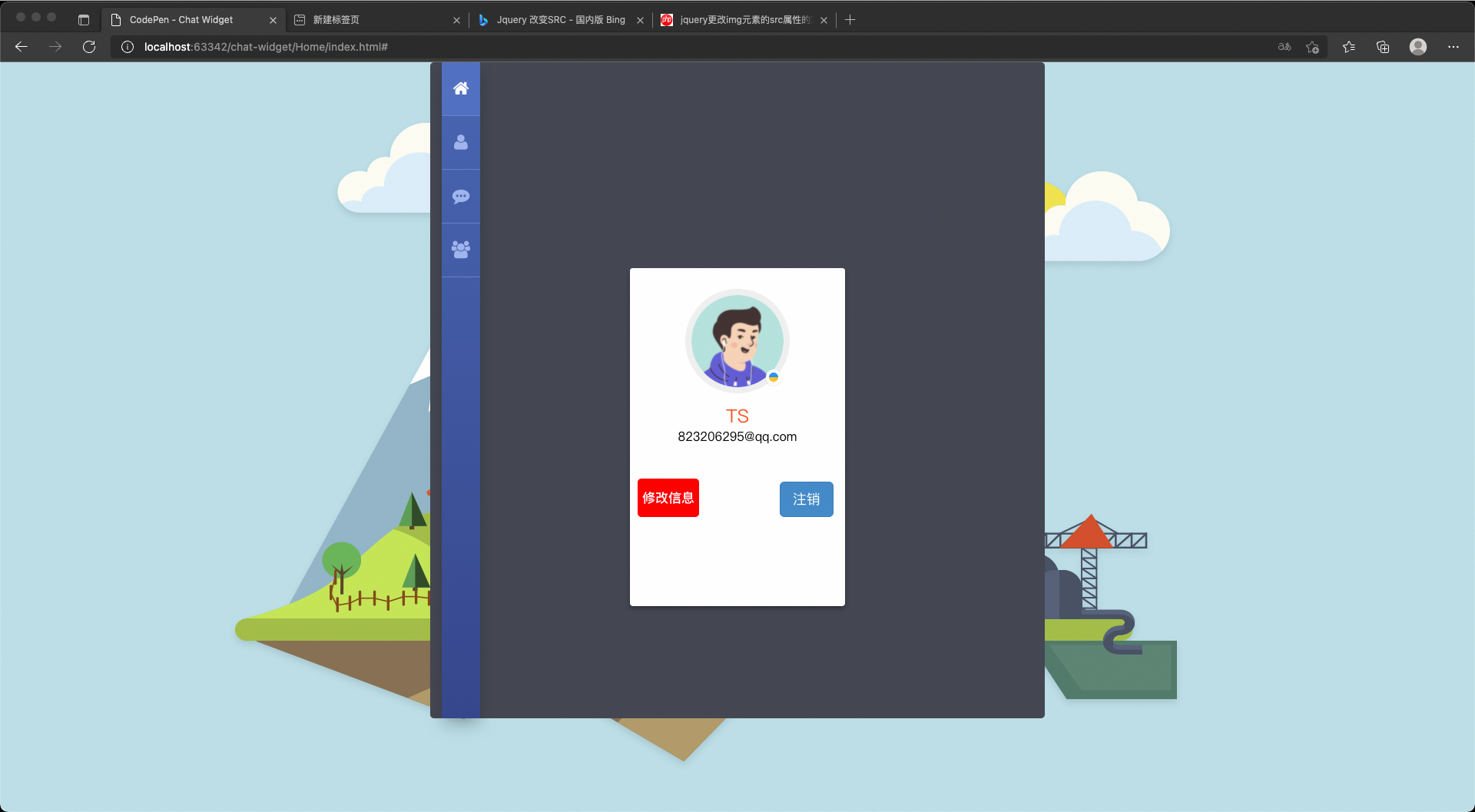Click the online status dot on avatar
This screenshot has width=1475, height=812.
[x=774, y=377]
